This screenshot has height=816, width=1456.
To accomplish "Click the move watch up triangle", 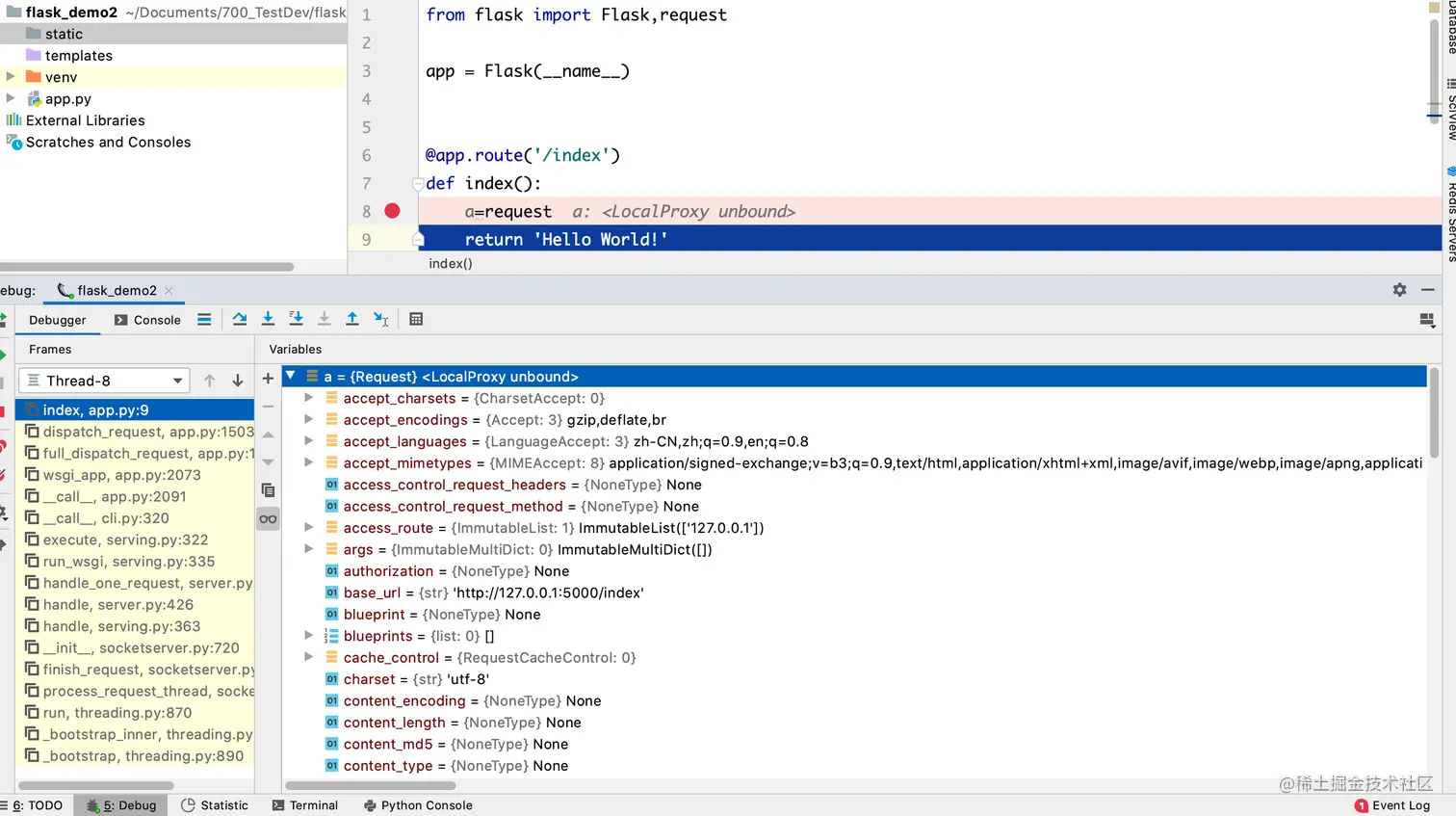I will [268, 434].
